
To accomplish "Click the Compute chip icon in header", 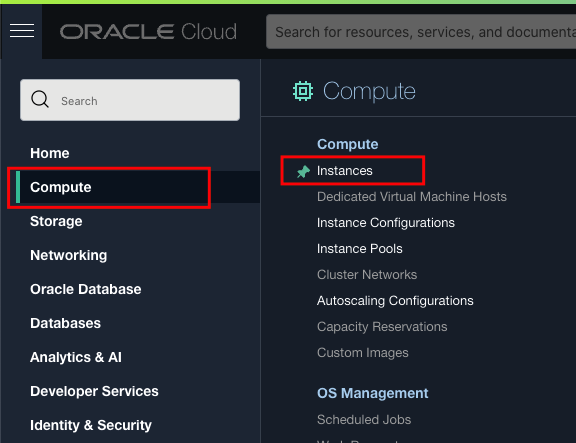I will pyautogui.click(x=303, y=91).
